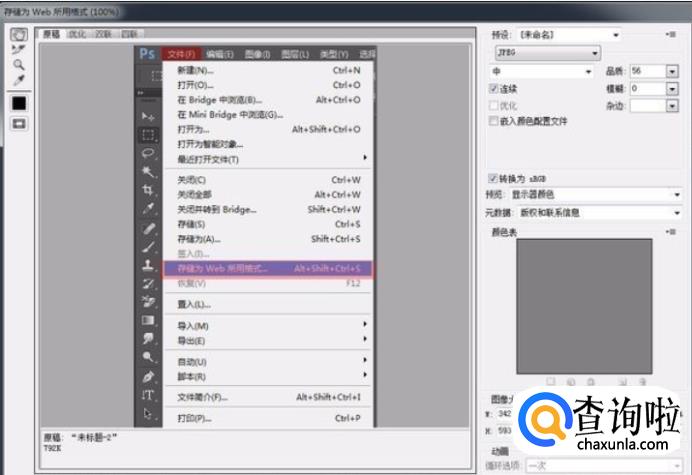692x475 pixels.
Task: Click the image width field showing 342
Action: [x=504, y=414]
